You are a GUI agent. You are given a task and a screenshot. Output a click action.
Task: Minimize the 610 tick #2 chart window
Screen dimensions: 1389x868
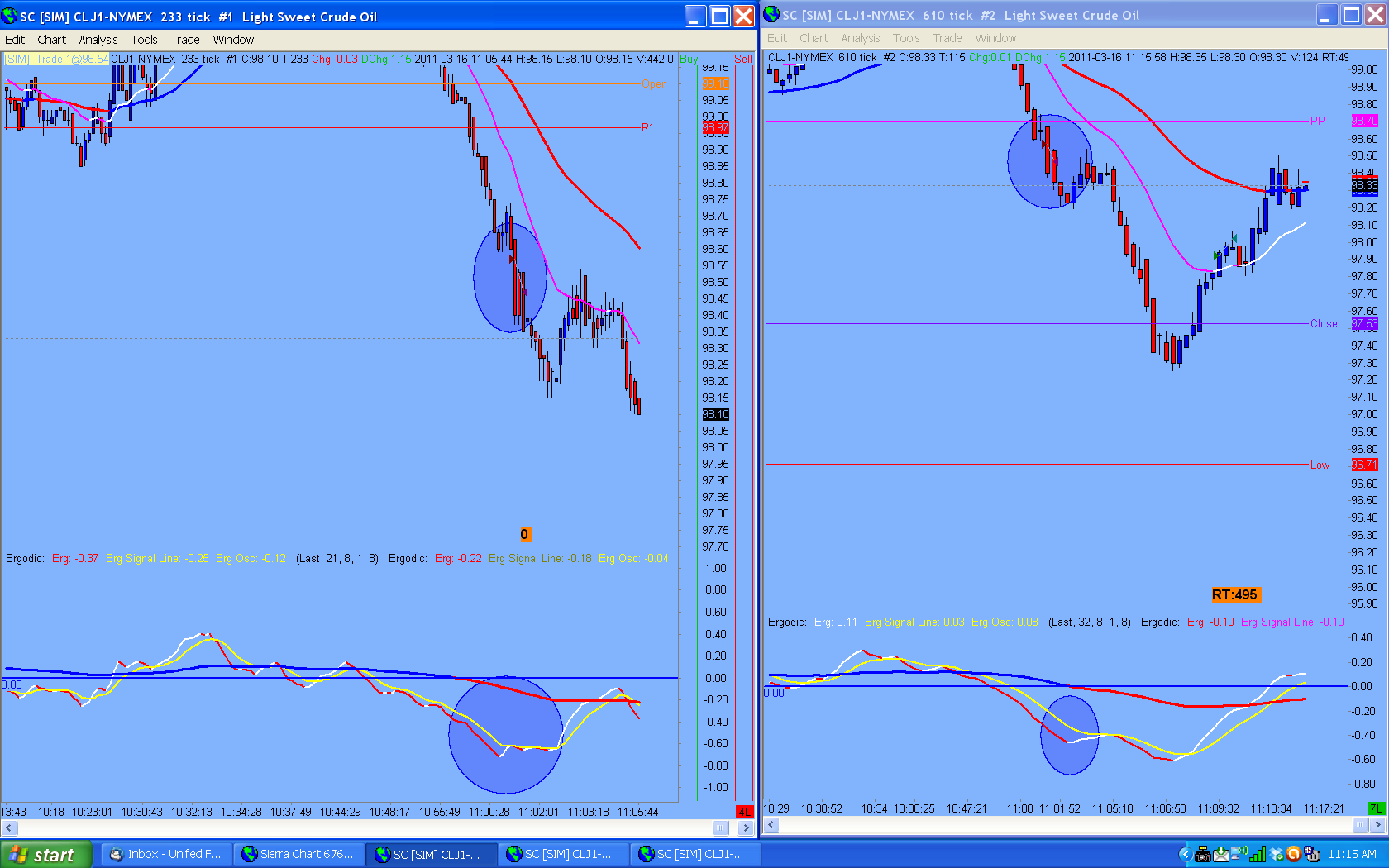click(x=1327, y=15)
